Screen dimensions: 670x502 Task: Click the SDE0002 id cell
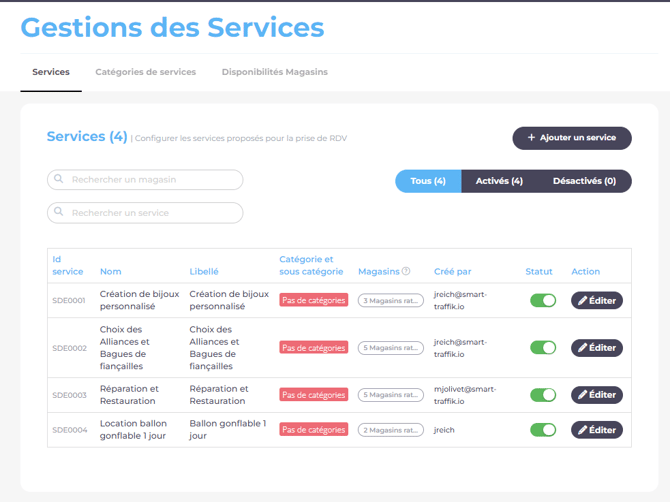point(69,348)
